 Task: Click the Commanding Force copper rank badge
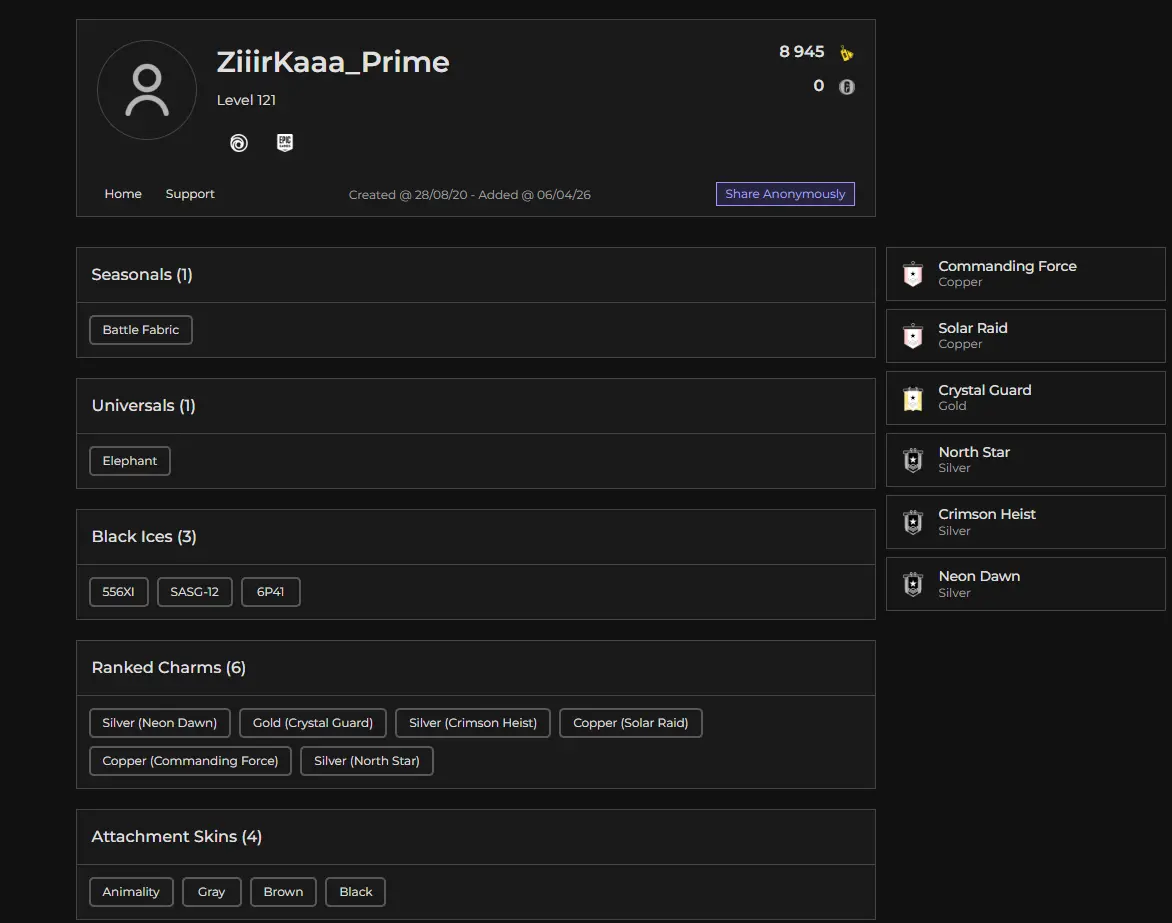(912, 275)
